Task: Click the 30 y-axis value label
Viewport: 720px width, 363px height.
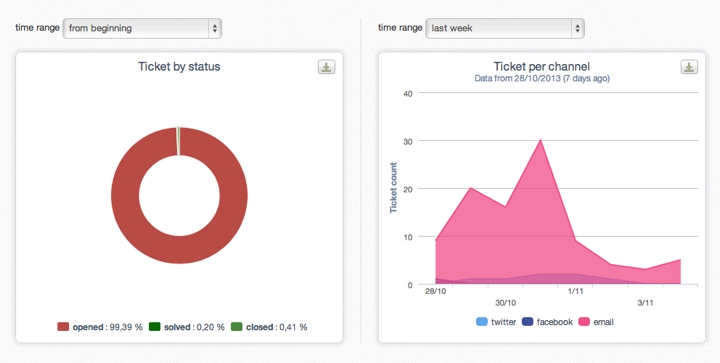Action: coord(408,142)
